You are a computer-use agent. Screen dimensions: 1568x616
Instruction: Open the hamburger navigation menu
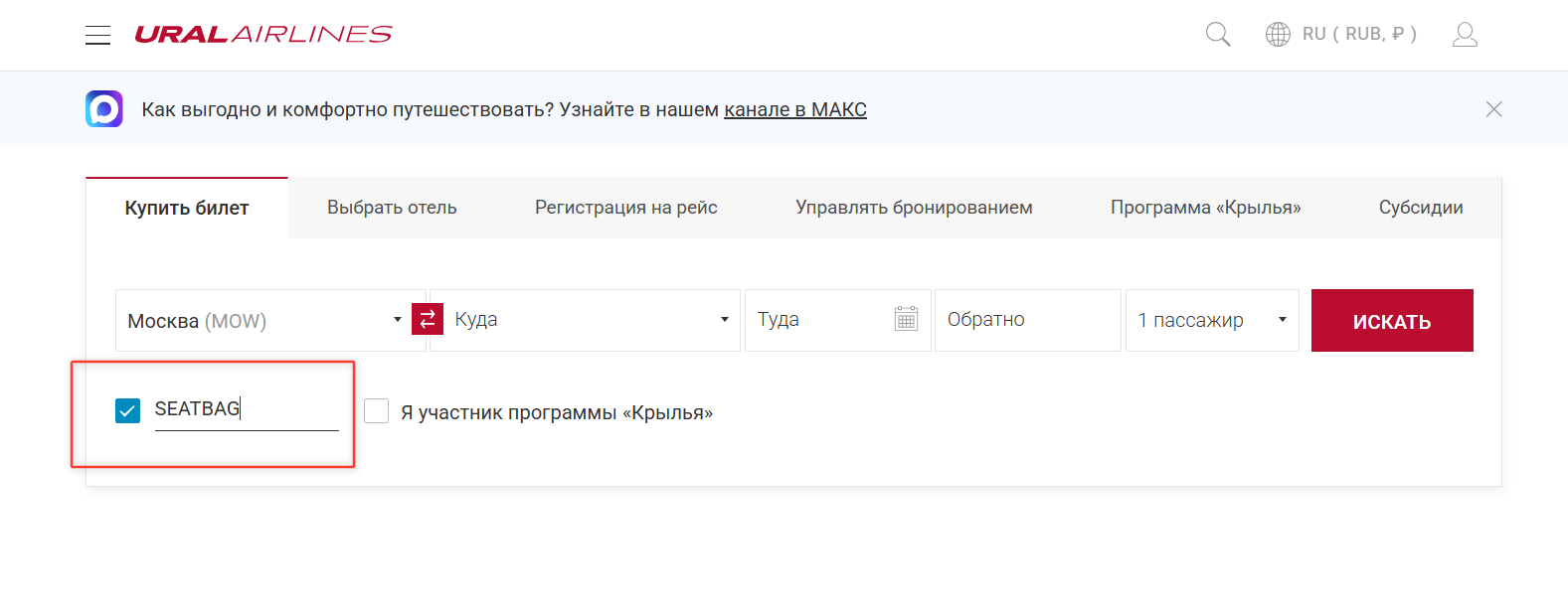click(x=97, y=35)
